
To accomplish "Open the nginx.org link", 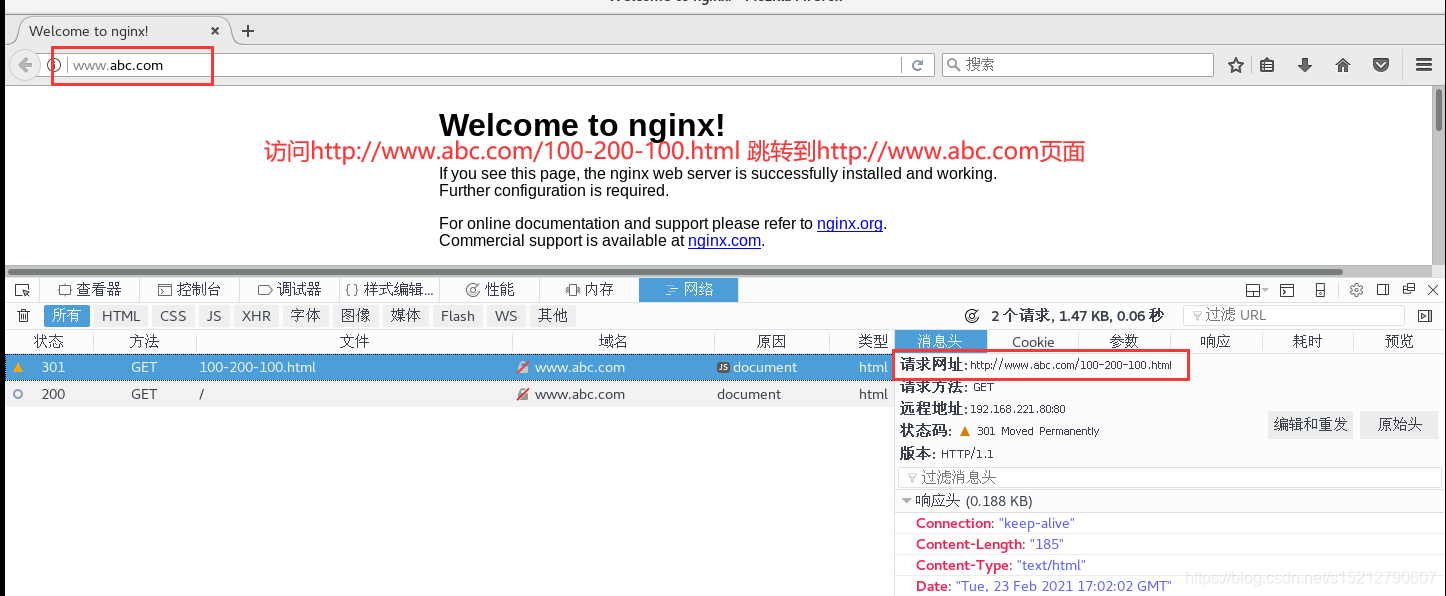I will tap(850, 224).
